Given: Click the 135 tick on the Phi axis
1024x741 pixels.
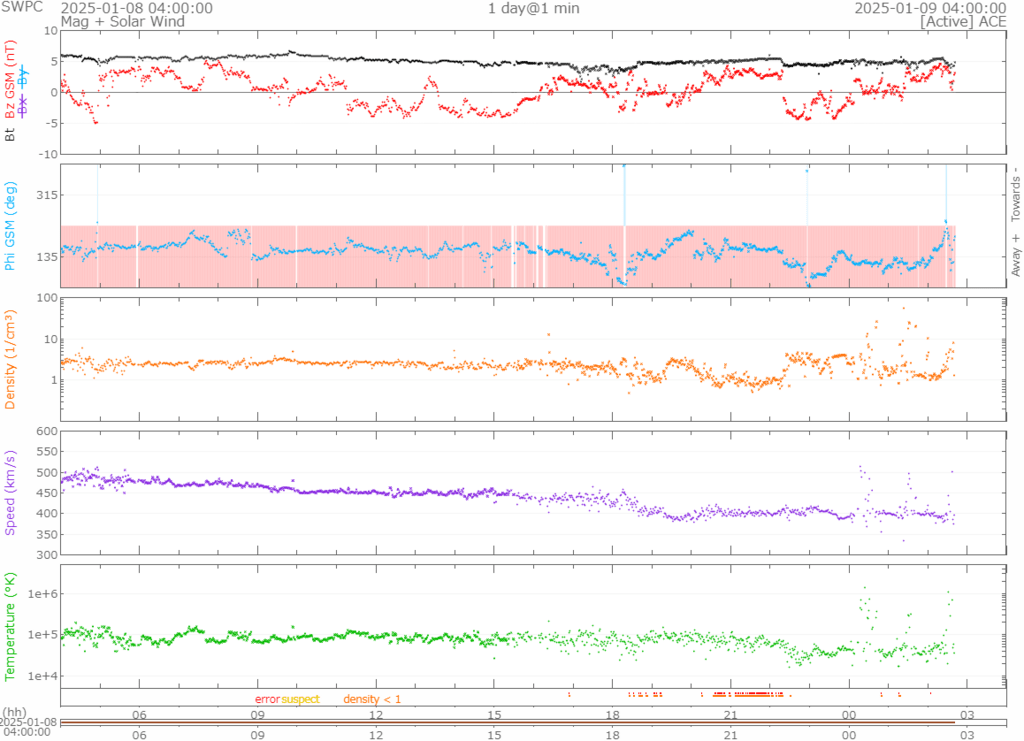Looking at the screenshot, I should 48,257.
